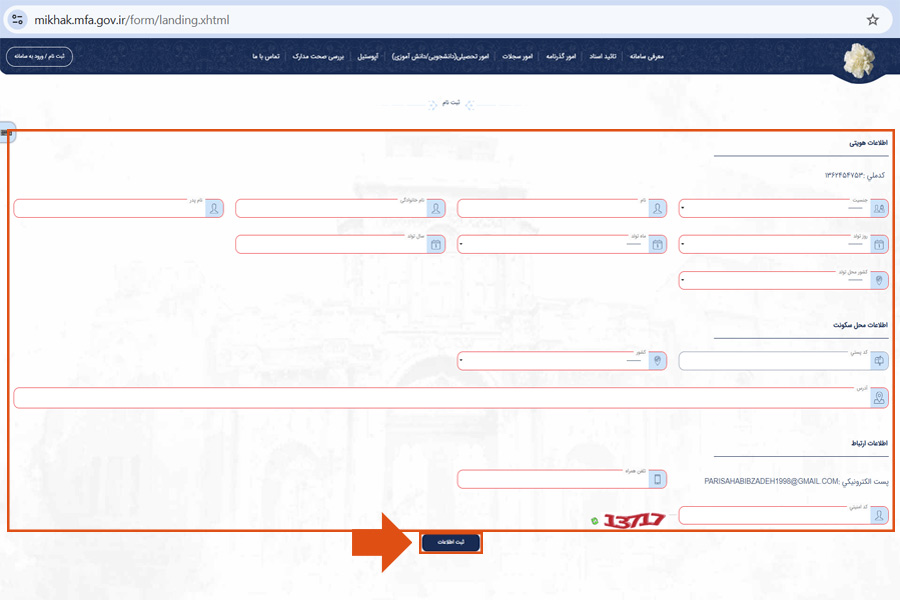Click the map pin icon on address field
This screenshot has height=600, width=900.
[x=879, y=397]
